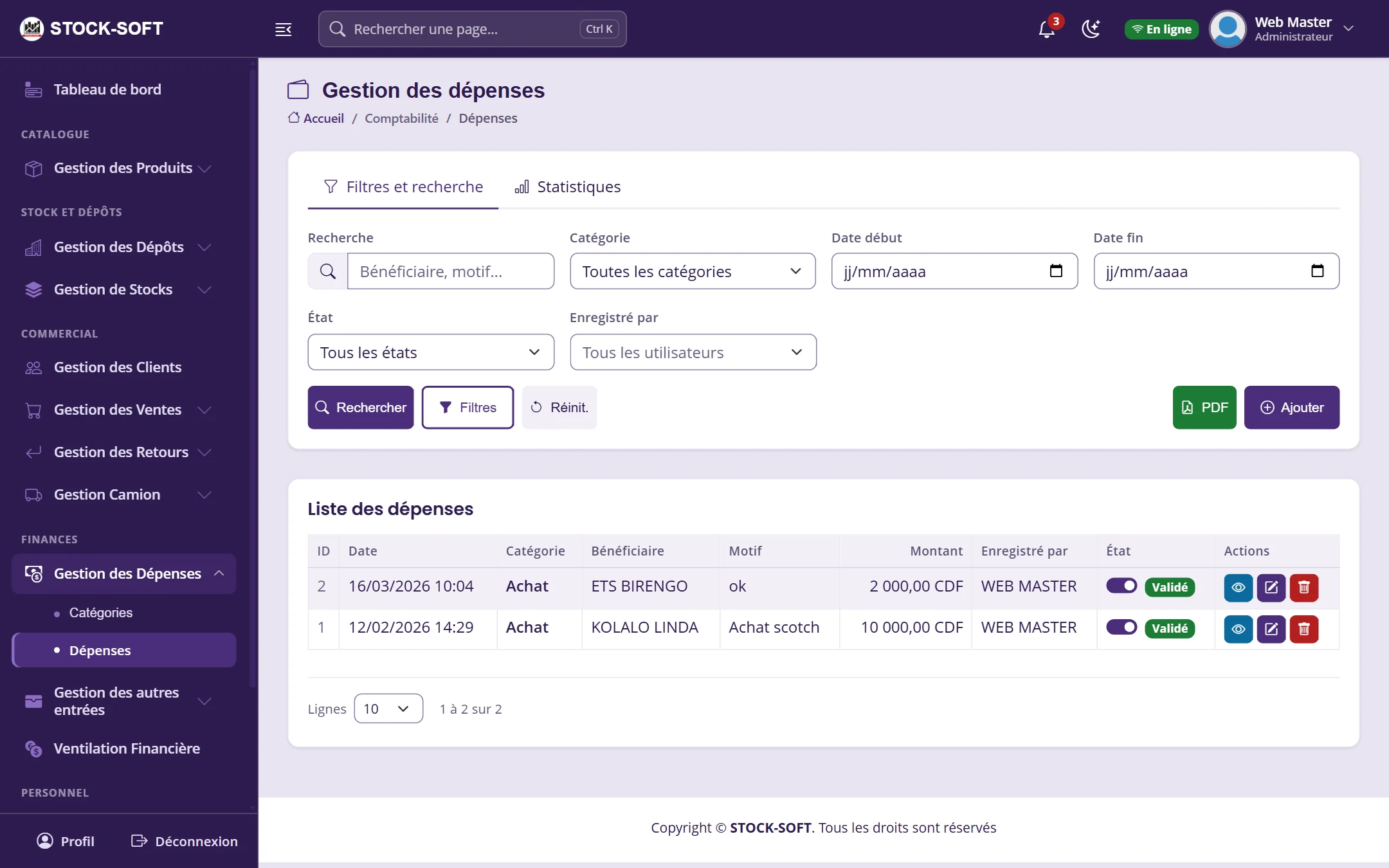Delete the ETS BIRENGO expense
1389x868 pixels.
tap(1304, 587)
